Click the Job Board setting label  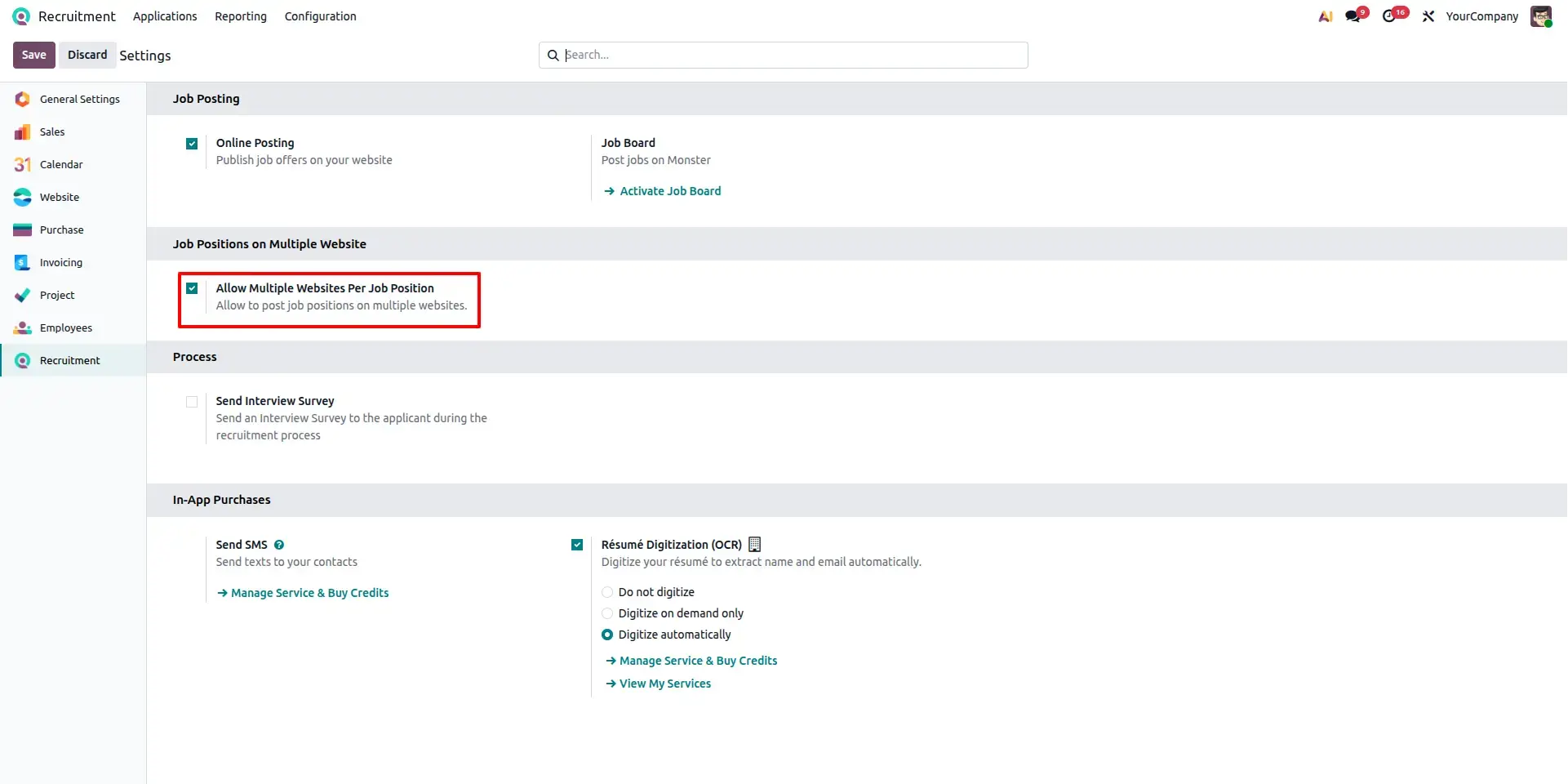tap(628, 143)
